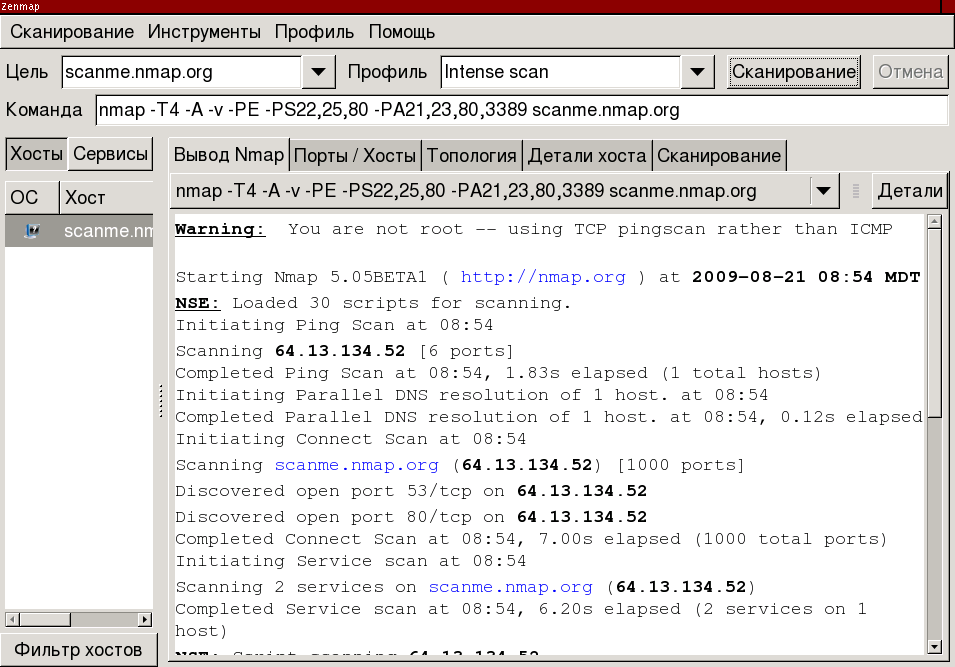The height and width of the screenshot is (667, 955).
Task: Open the Сканирование menu
Action: point(72,32)
